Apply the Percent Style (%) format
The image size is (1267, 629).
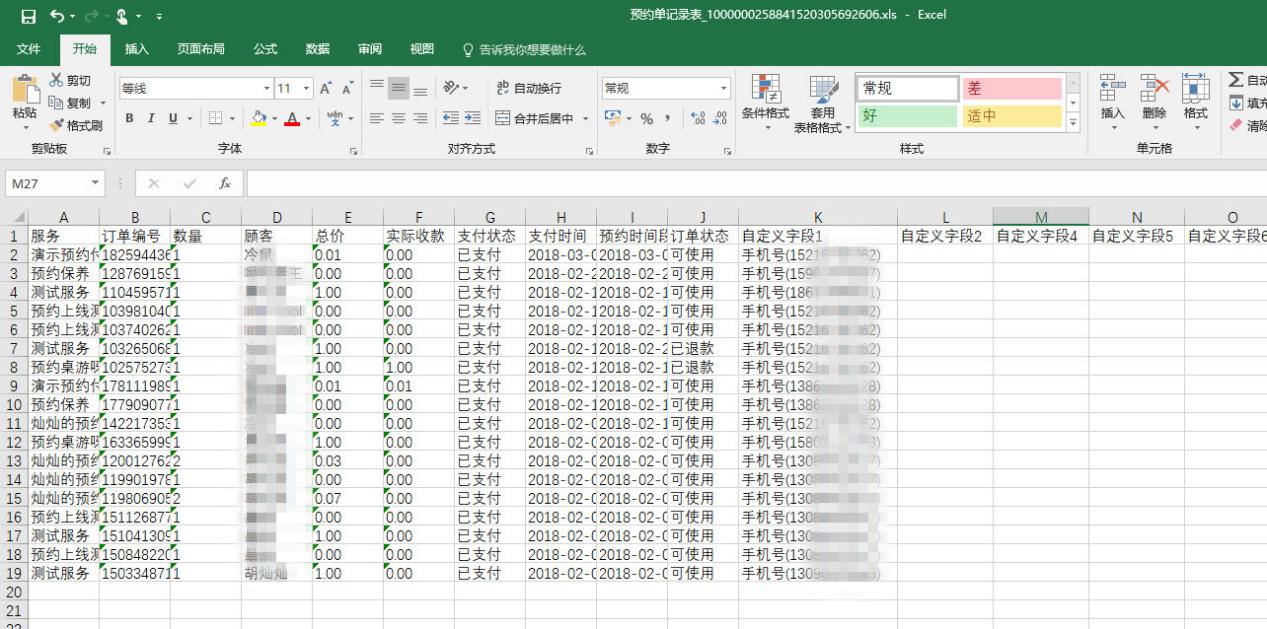(x=645, y=119)
